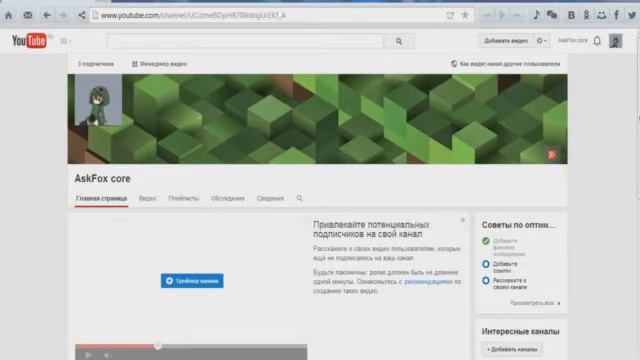
Task: Go forward with the browser forward arrow
Action: 63,16
